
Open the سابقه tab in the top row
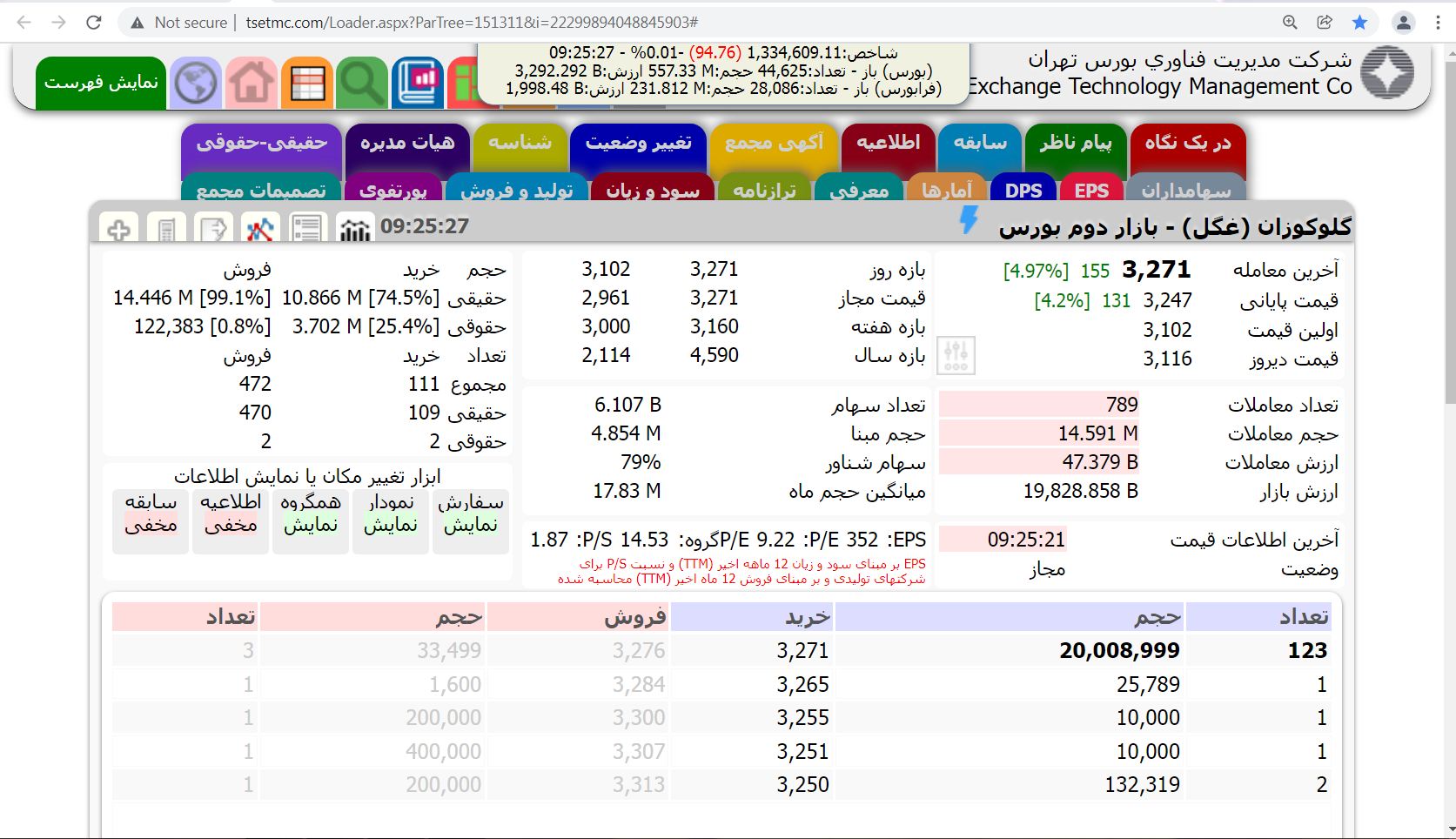pos(980,147)
